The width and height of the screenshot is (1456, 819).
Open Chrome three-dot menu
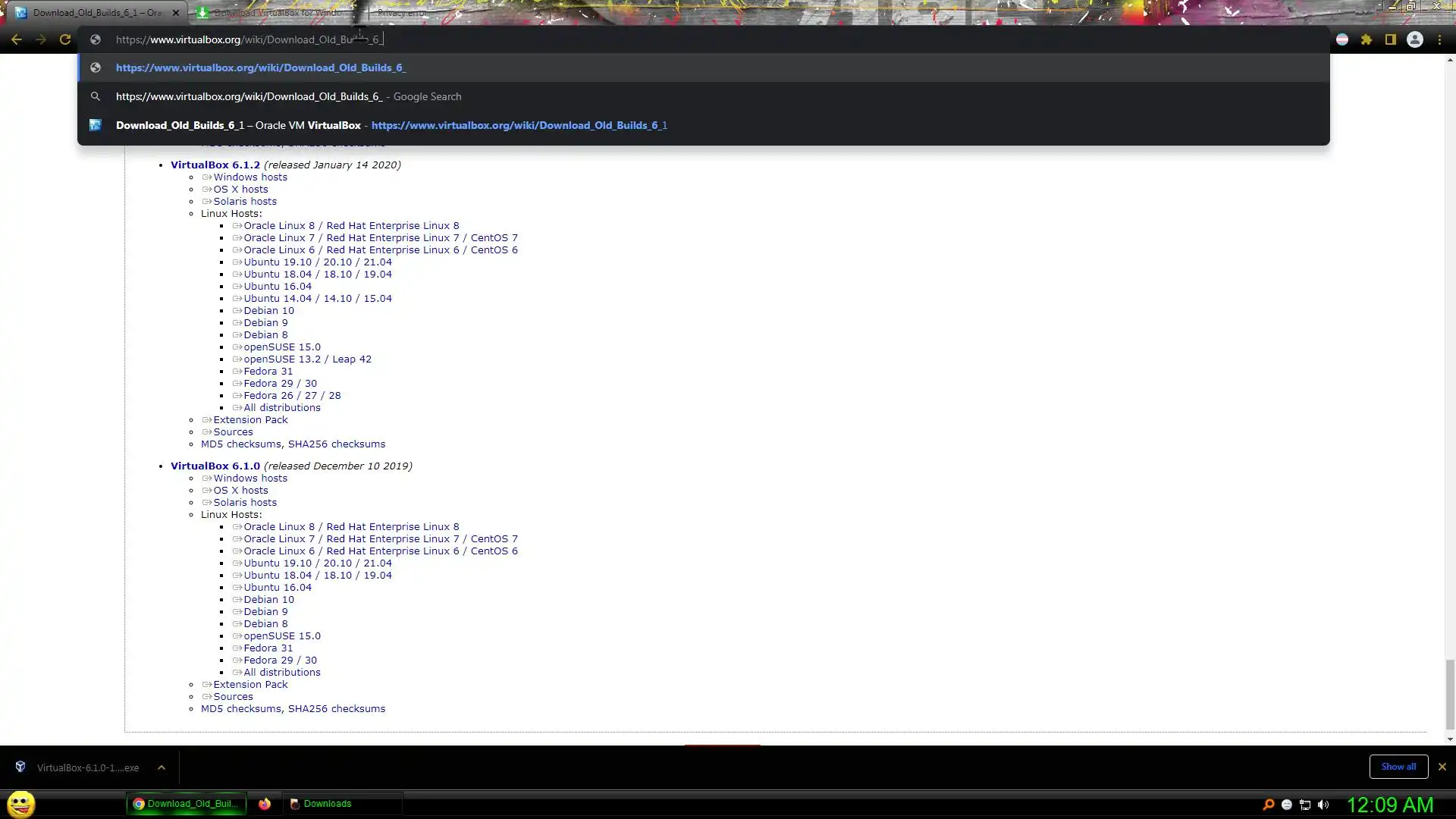click(1439, 39)
